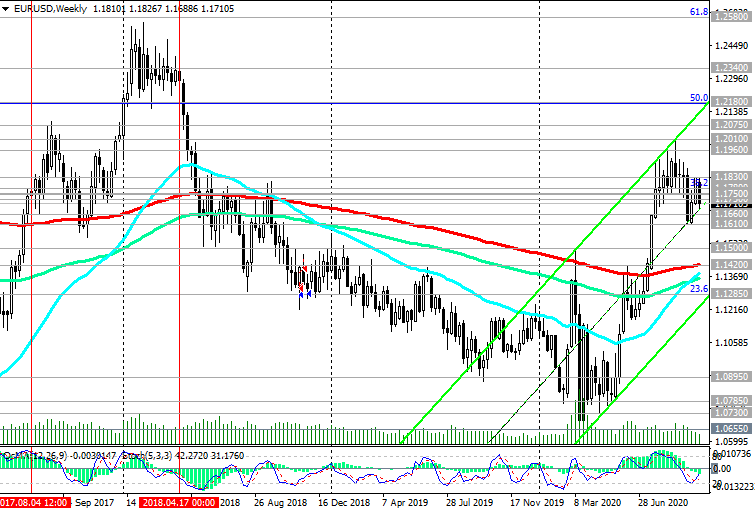Select the 1.14200 price level label

732,265
